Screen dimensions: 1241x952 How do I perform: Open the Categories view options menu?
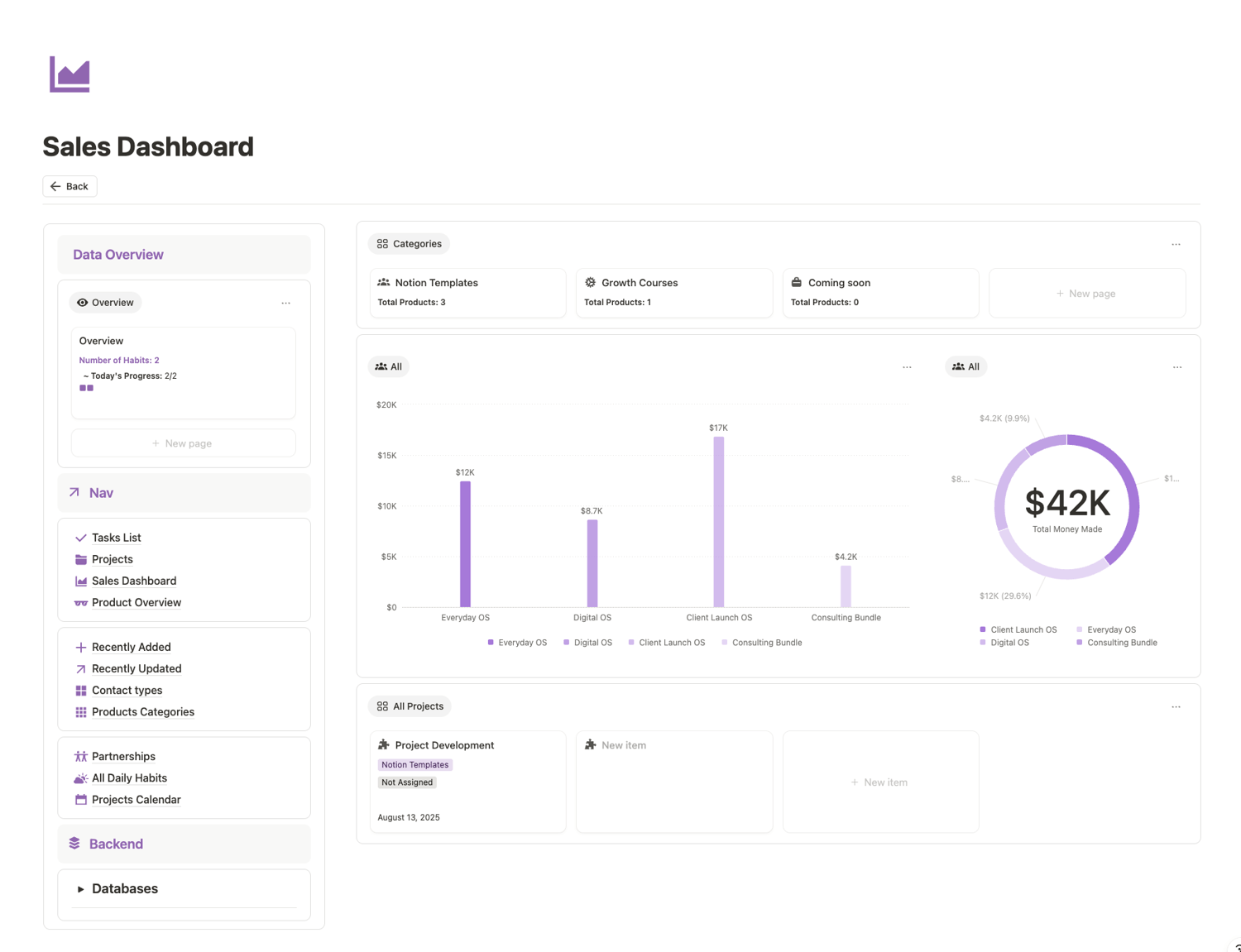[1176, 244]
